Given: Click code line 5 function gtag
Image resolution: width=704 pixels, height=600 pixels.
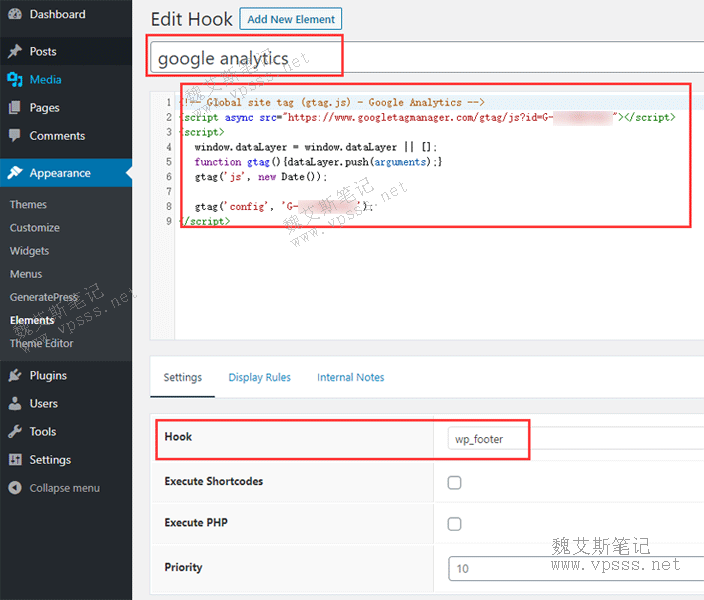Looking at the screenshot, I should [x=318, y=162].
